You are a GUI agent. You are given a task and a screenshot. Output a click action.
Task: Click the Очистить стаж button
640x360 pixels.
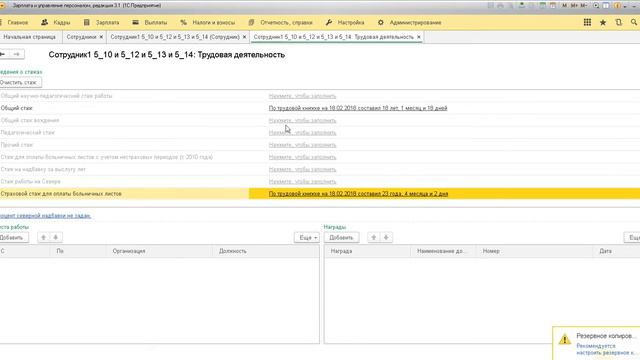(x=20, y=82)
